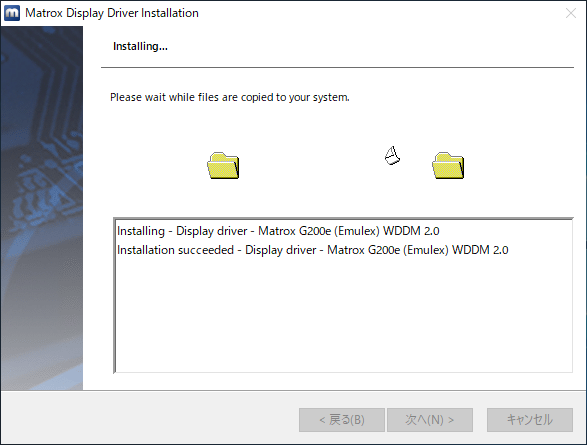The image size is (587, 445).
Task: Select the 'Installation succeeded' log line
Action: (x=313, y=250)
